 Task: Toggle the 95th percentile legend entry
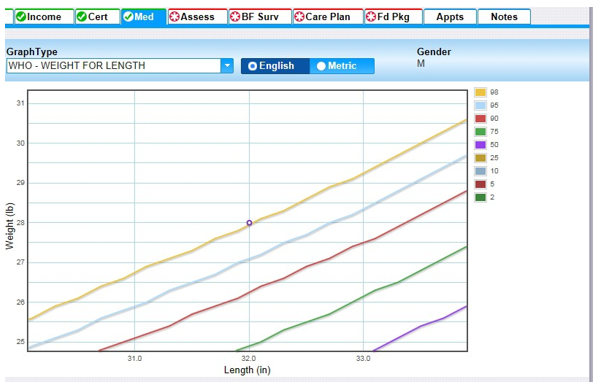[x=487, y=105]
